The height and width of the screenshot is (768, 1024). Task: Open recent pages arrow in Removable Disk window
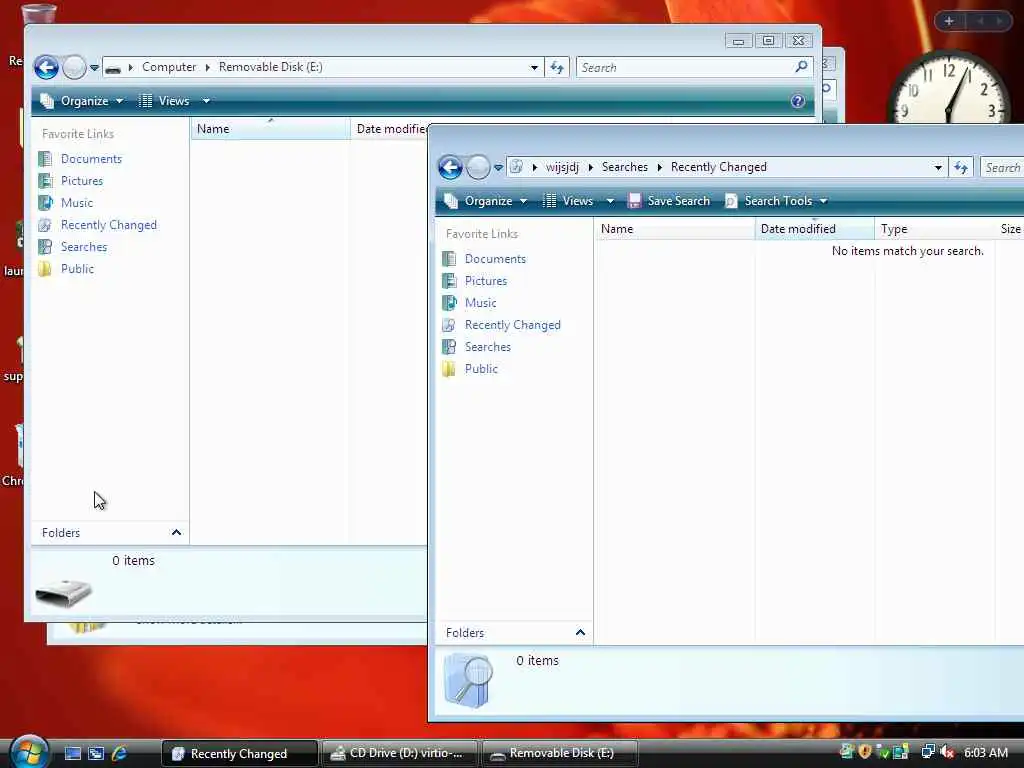(94, 68)
